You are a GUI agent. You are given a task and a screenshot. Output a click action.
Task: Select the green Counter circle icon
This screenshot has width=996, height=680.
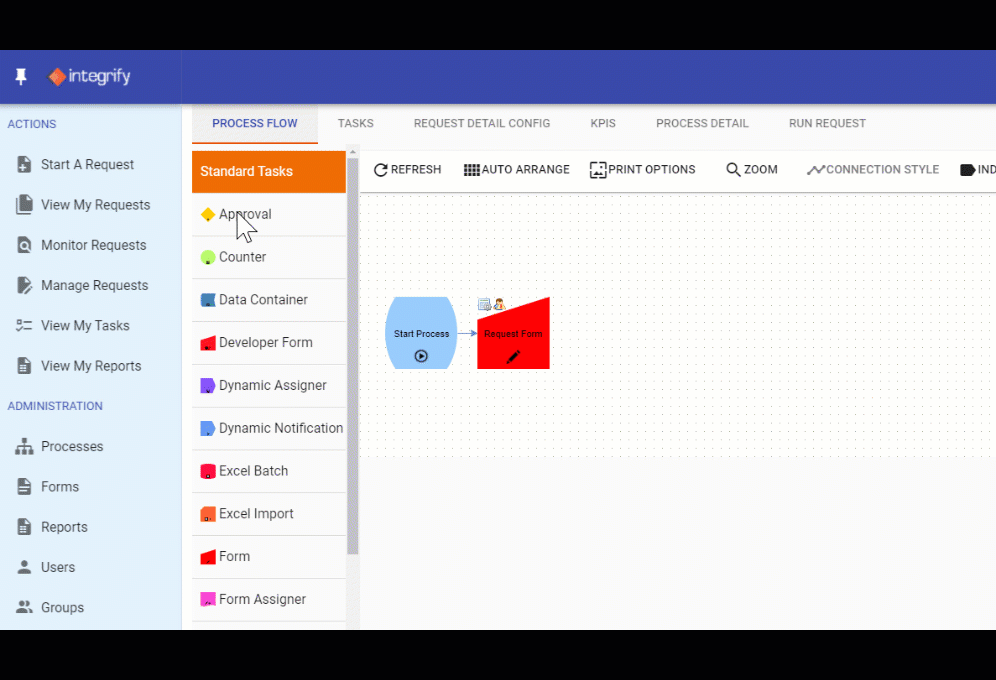208,257
